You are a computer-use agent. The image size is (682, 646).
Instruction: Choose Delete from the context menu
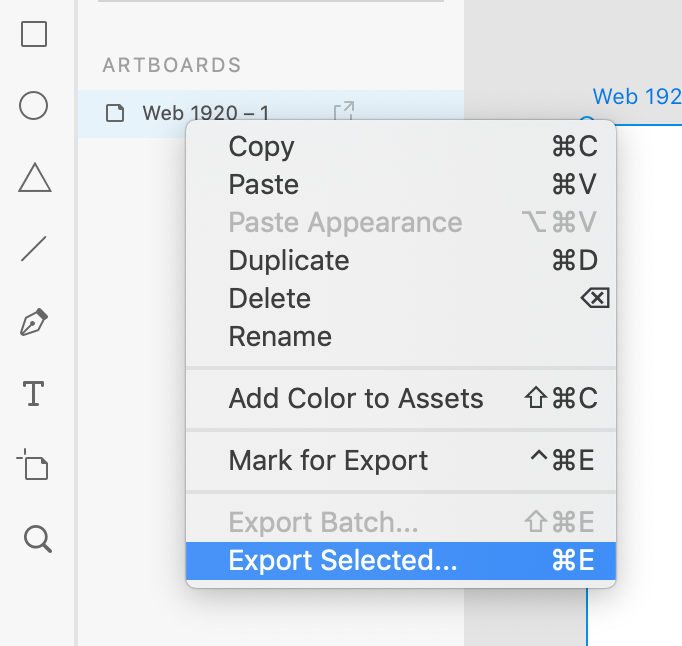pos(270,299)
